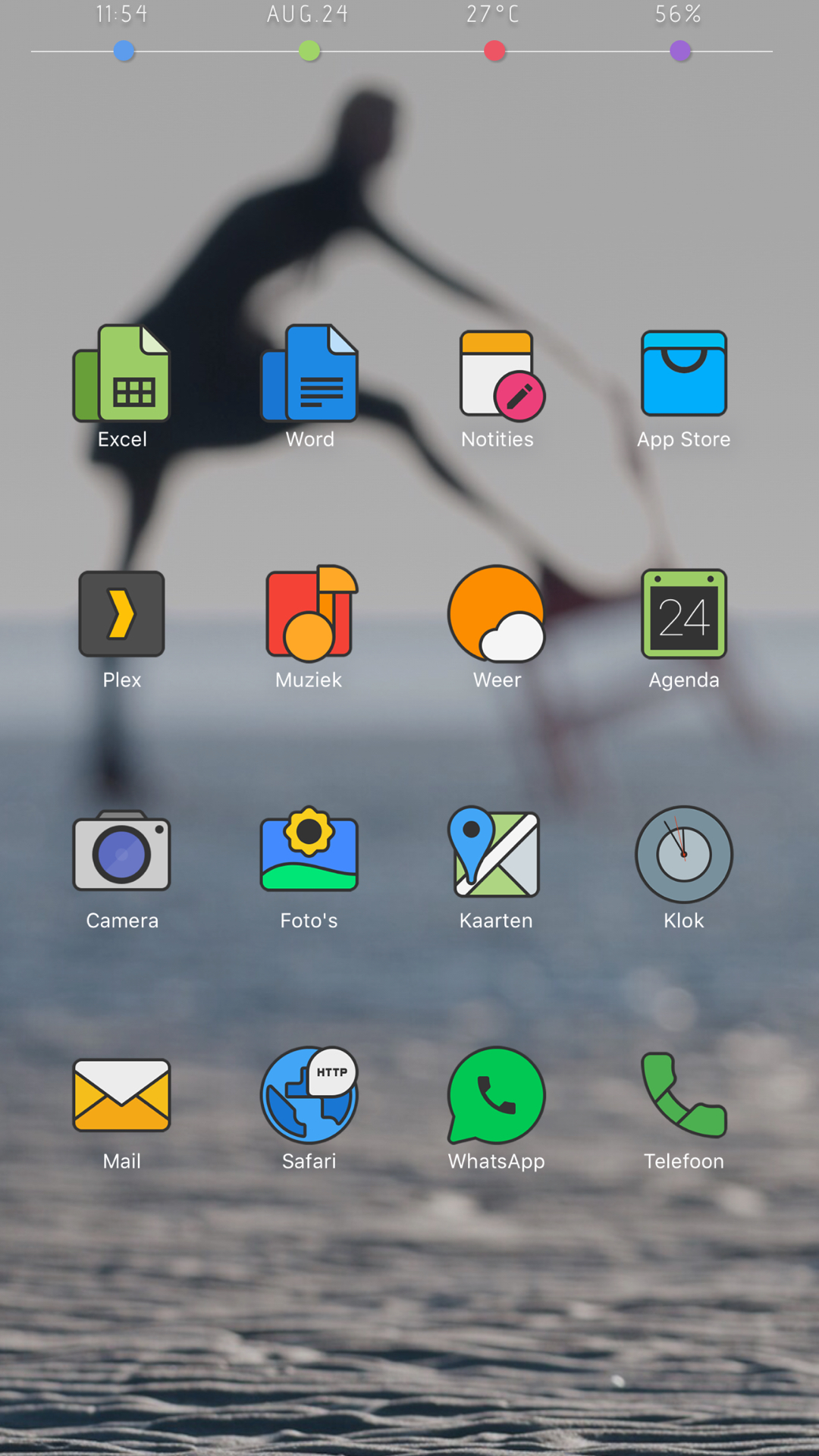819x1456 pixels.
Task: Open the Mail app
Action: 121,1095
